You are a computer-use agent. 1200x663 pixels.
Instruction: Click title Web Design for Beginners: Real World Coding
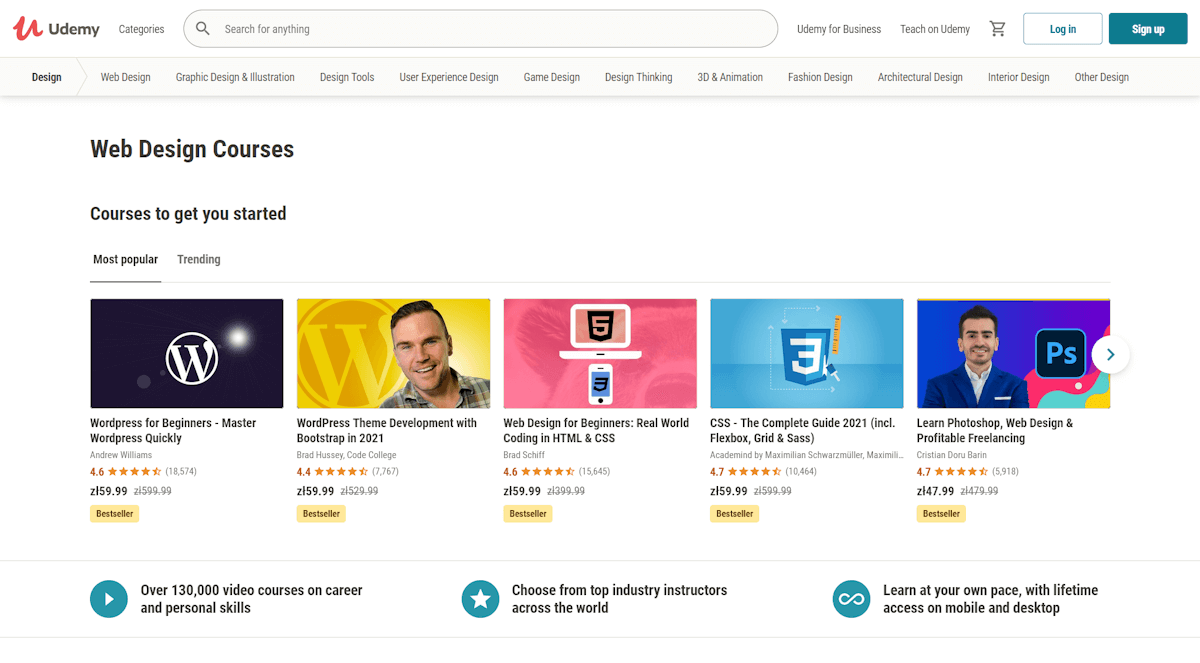point(596,431)
